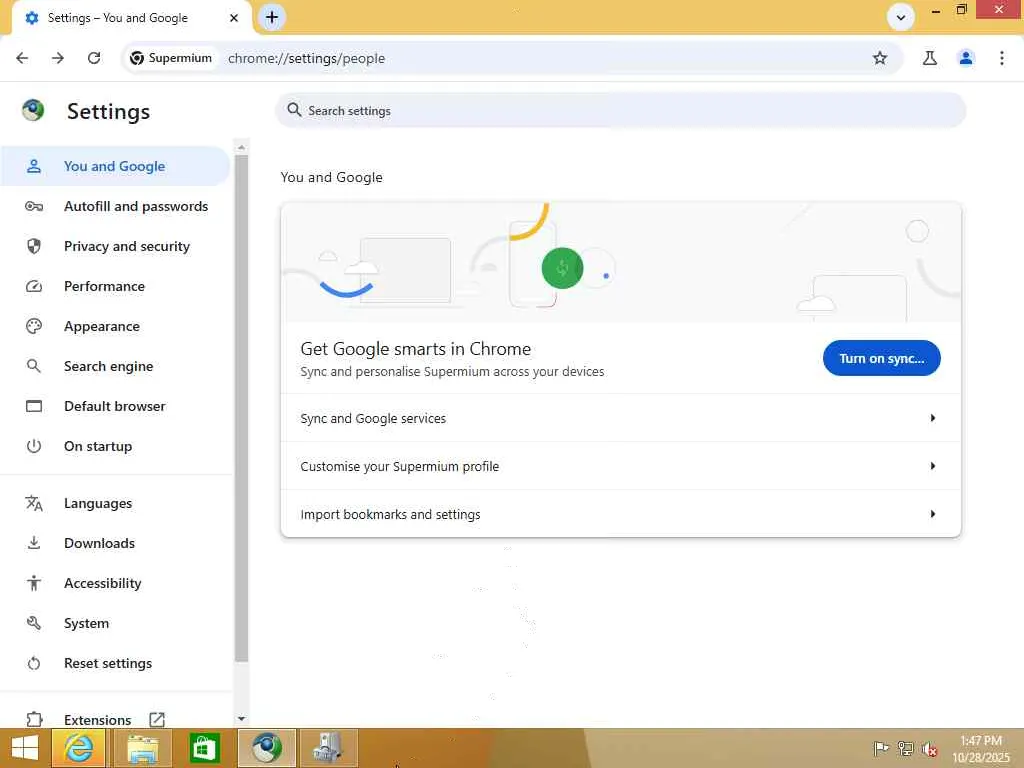Click the Accessibility person icon
This screenshot has height=768, width=1024.
point(34,583)
